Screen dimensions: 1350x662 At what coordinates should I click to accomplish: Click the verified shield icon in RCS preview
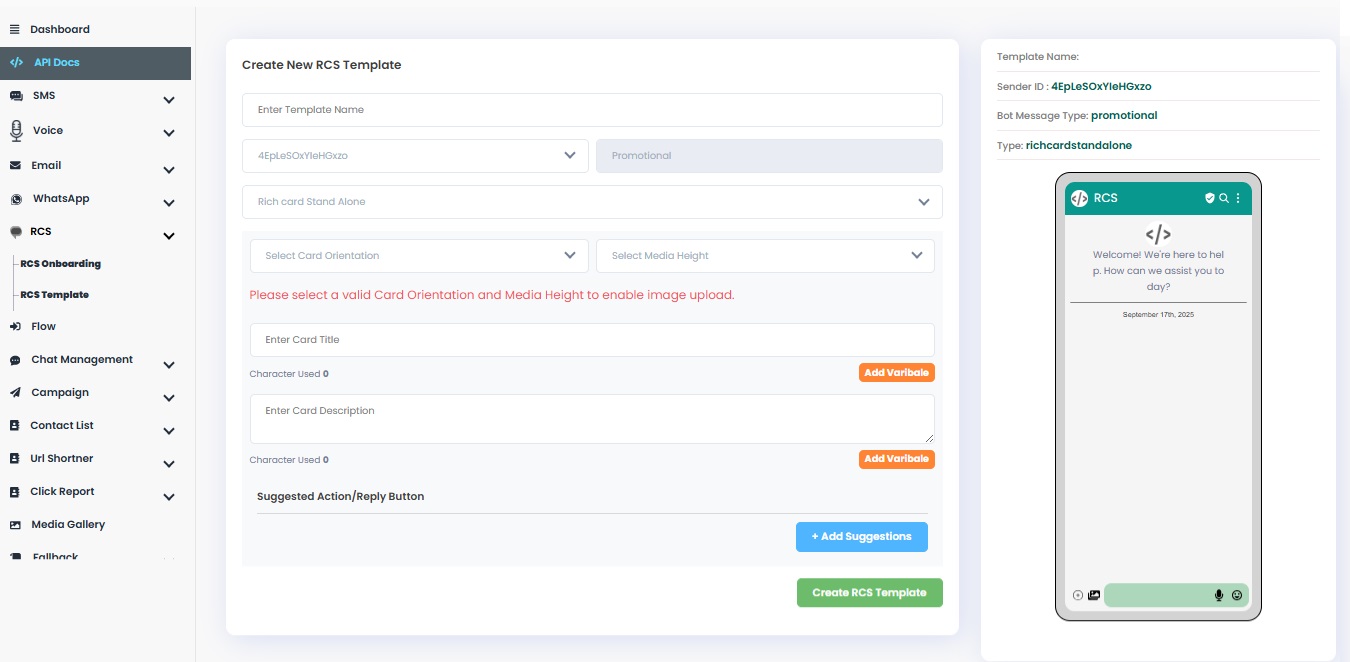(x=1210, y=198)
